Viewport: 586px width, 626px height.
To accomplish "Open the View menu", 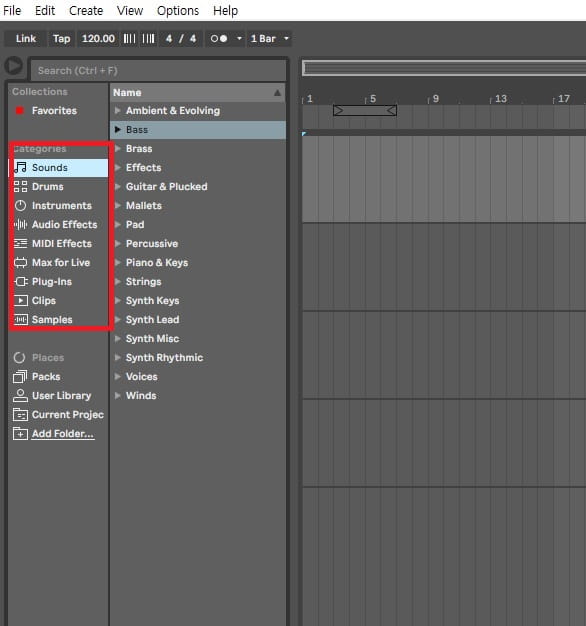I will 130,10.
